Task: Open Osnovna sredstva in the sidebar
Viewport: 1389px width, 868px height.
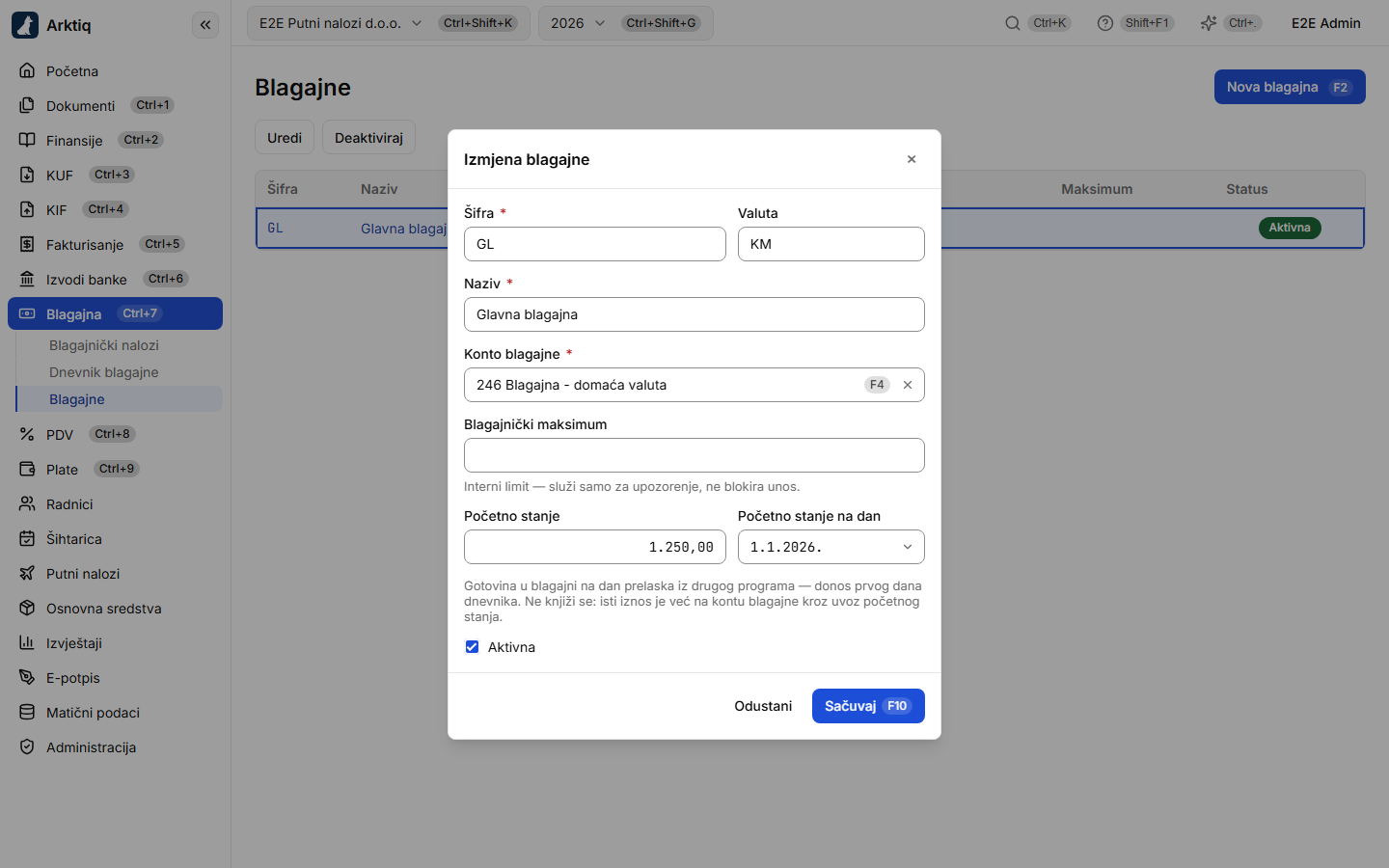Action: pos(115,608)
